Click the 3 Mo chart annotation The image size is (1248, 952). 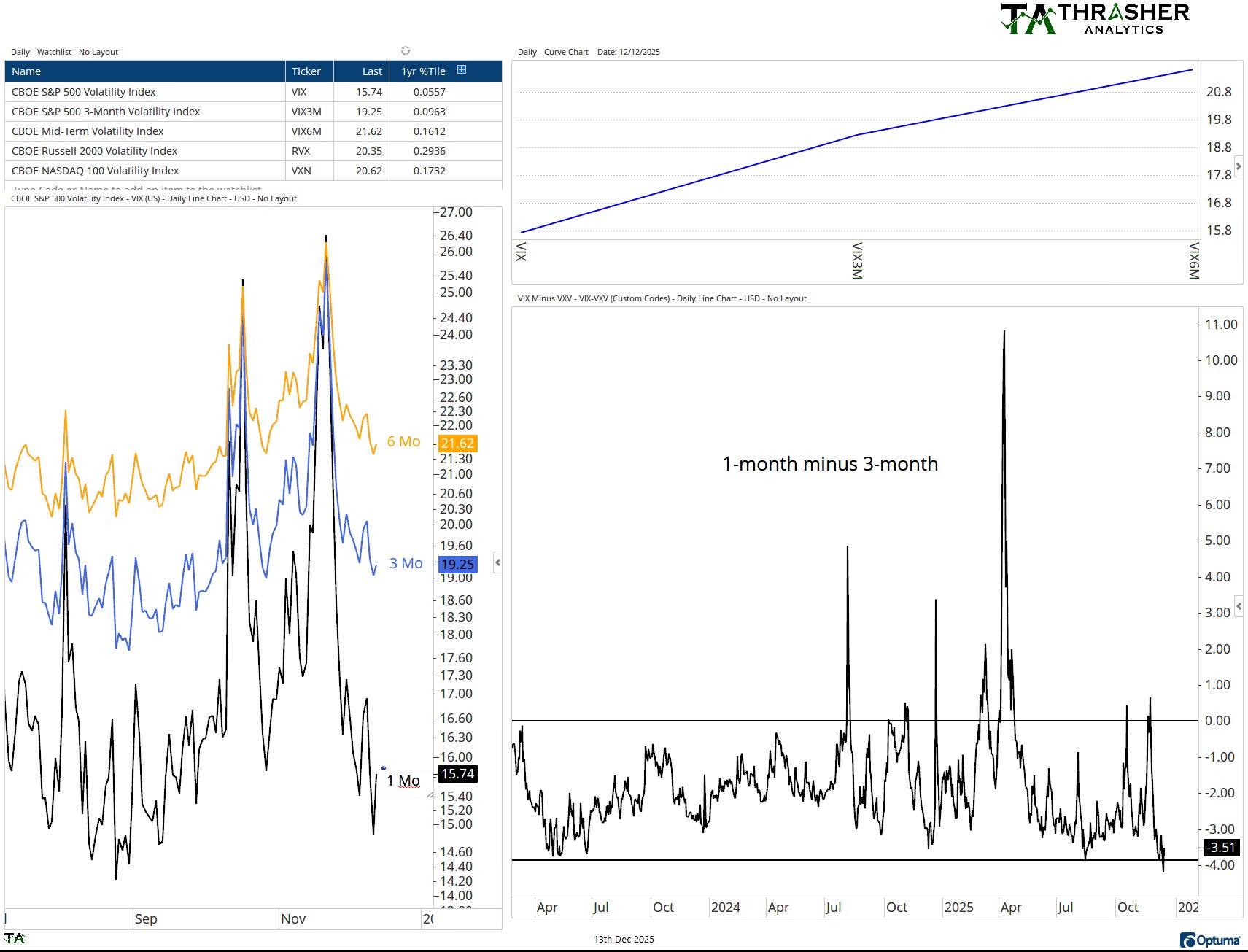pos(406,563)
